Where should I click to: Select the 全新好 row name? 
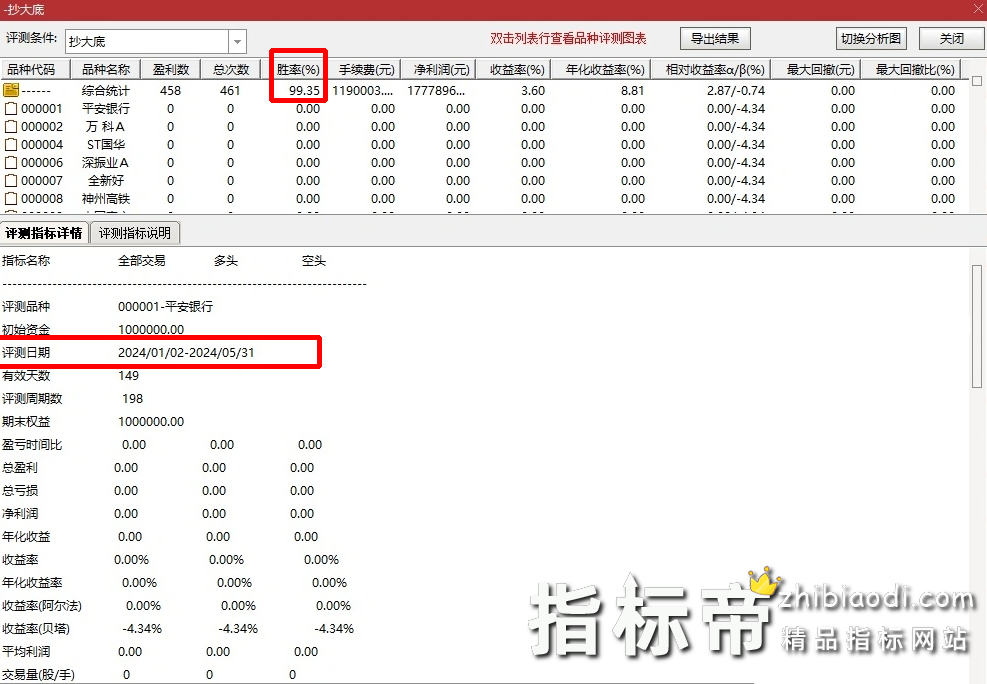tap(106, 181)
